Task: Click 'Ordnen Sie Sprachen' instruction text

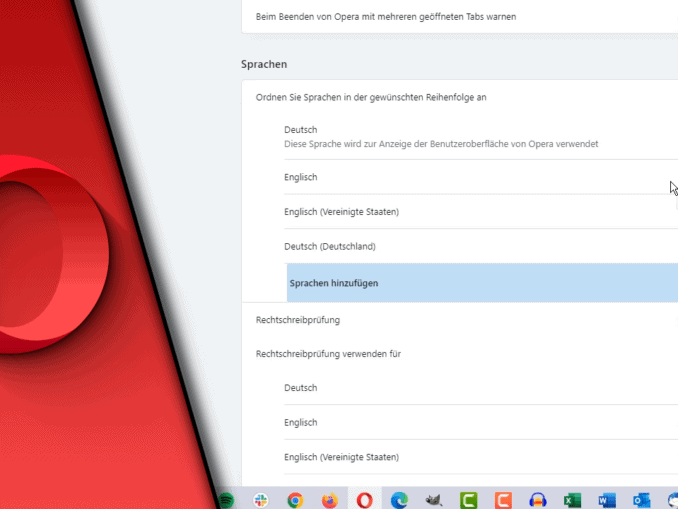Action: [371, 97]
